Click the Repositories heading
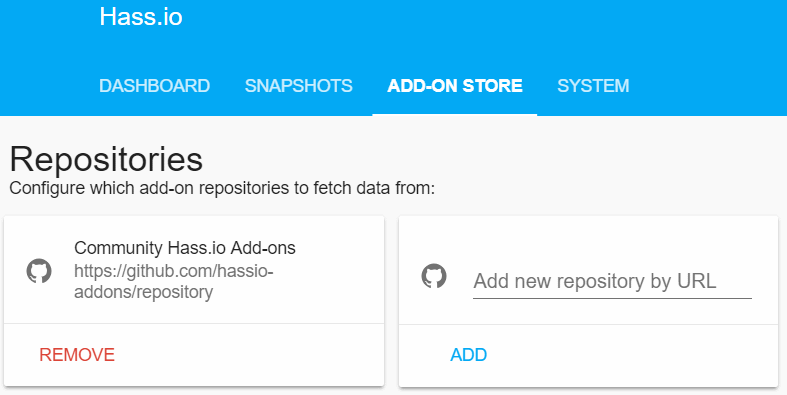Image resolution: width=787 pixels, height=395 pixels. point(106,159)
